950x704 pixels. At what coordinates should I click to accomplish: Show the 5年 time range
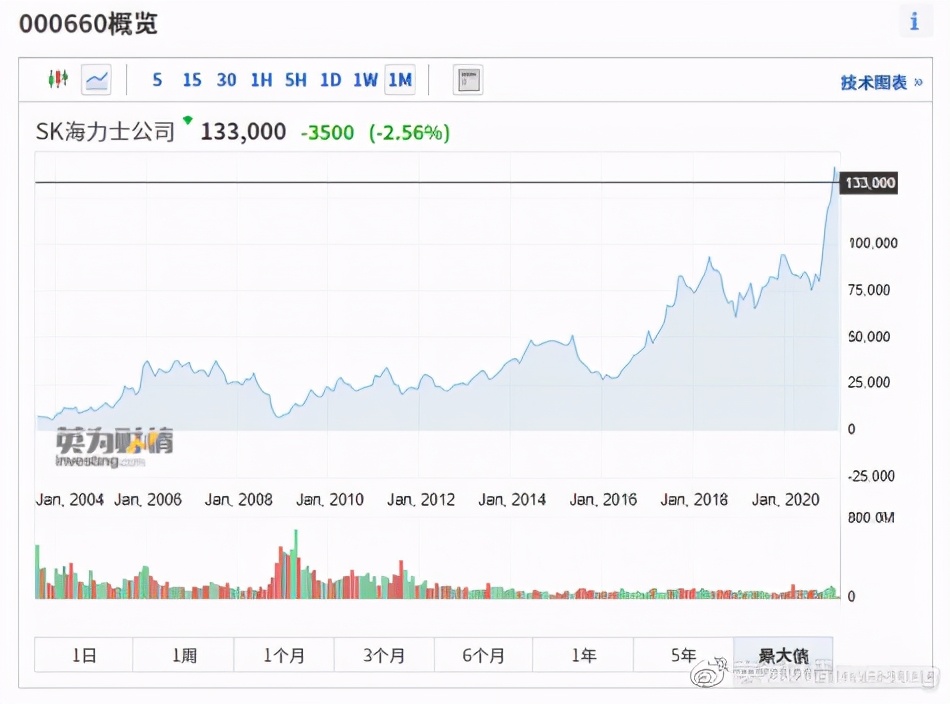pyautogui.click(x=684, y=656)
